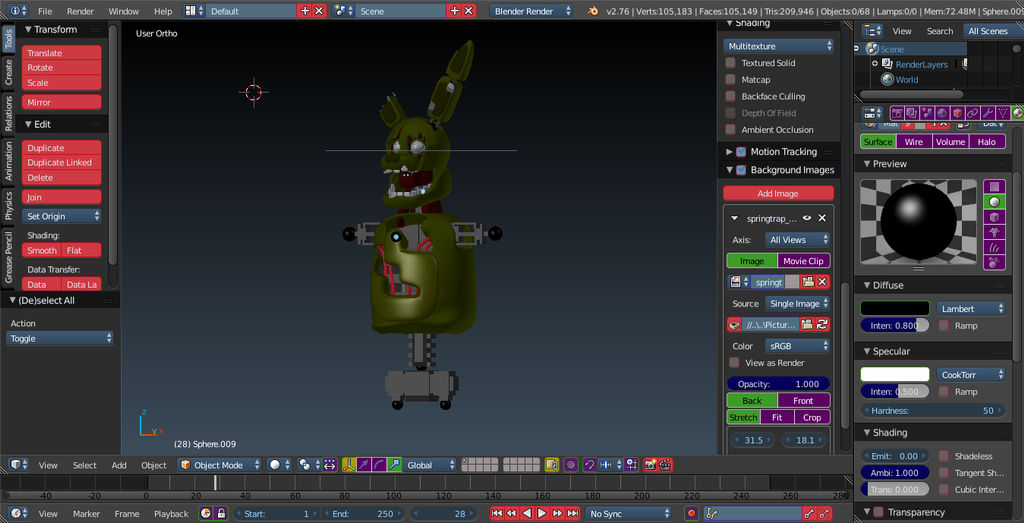Image resolution: width=1024 pixels, height=523 pixels.
Task: Select sphere preview type
Action: [995, 202]
